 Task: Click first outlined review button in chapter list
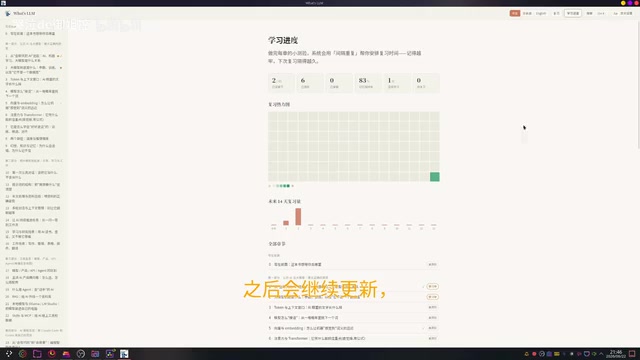click(433, 287)
